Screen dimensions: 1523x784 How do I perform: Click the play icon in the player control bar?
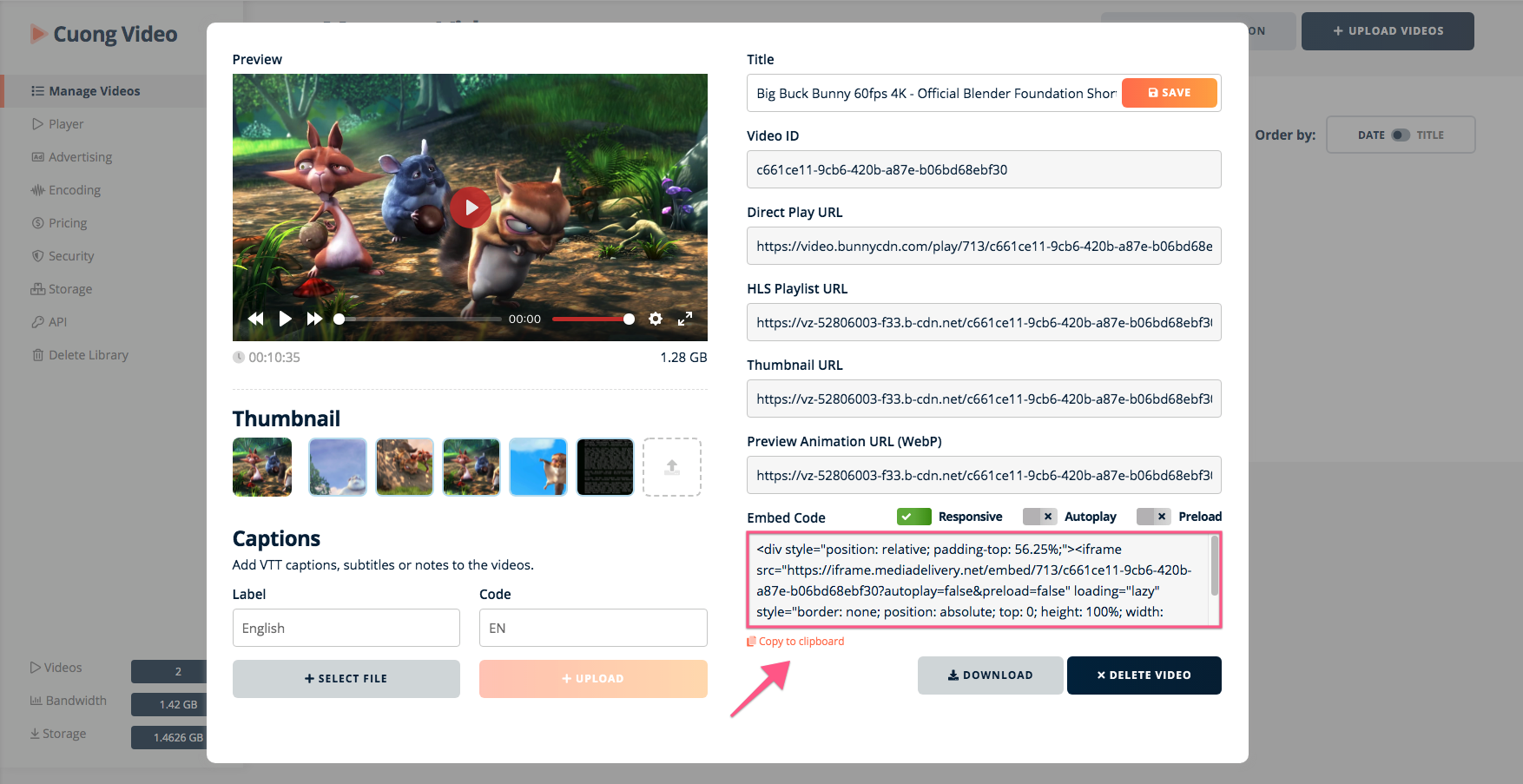click(x=285, y=319)
